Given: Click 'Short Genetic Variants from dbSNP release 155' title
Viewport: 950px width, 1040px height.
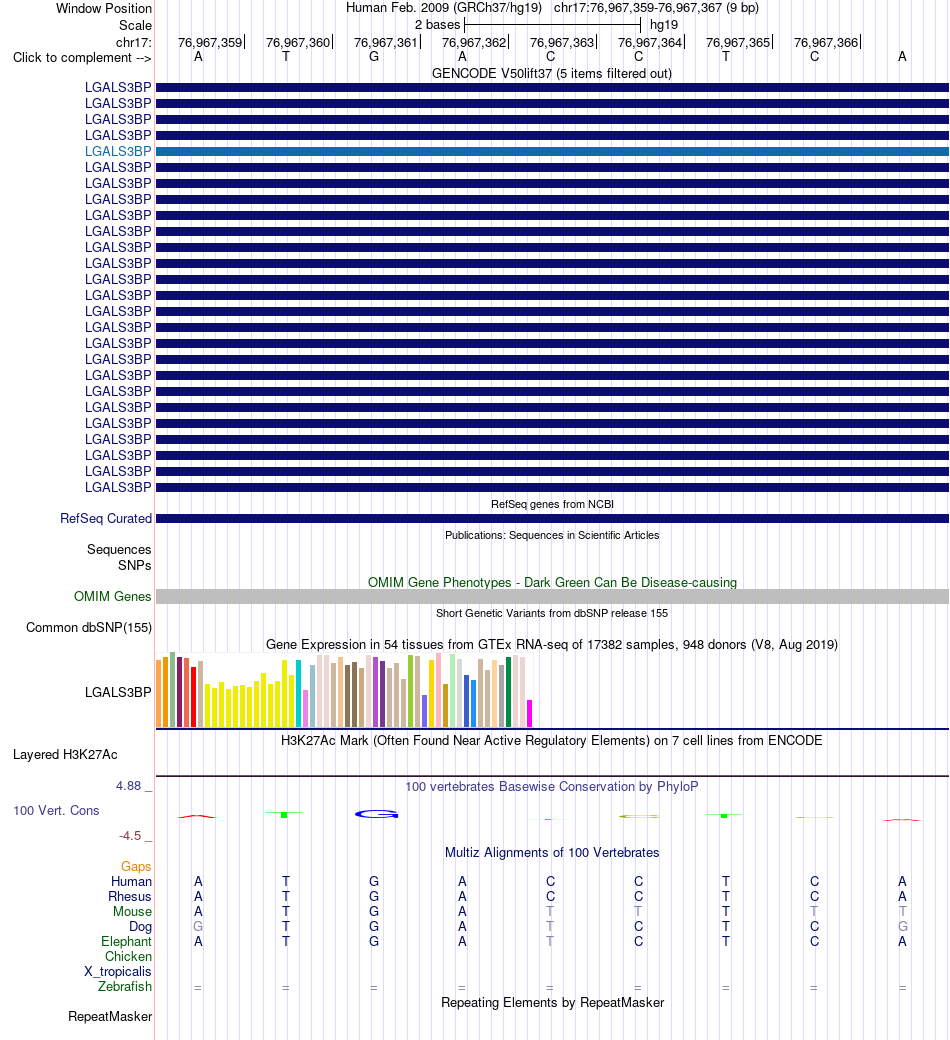Looking at the screenshot, I should (x=552, y=614).
